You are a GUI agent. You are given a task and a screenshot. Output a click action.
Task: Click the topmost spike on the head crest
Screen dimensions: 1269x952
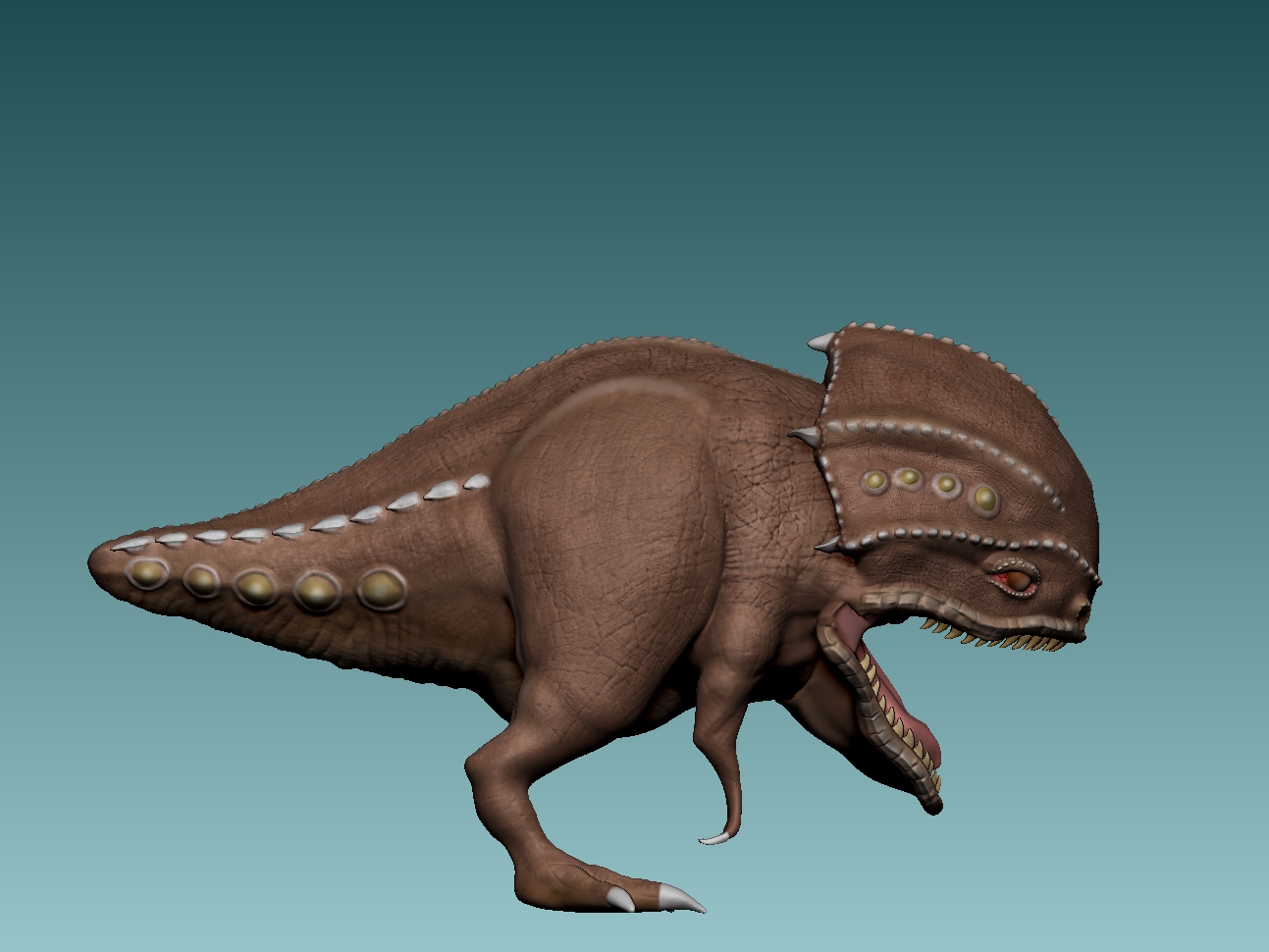tap(820, 343)
